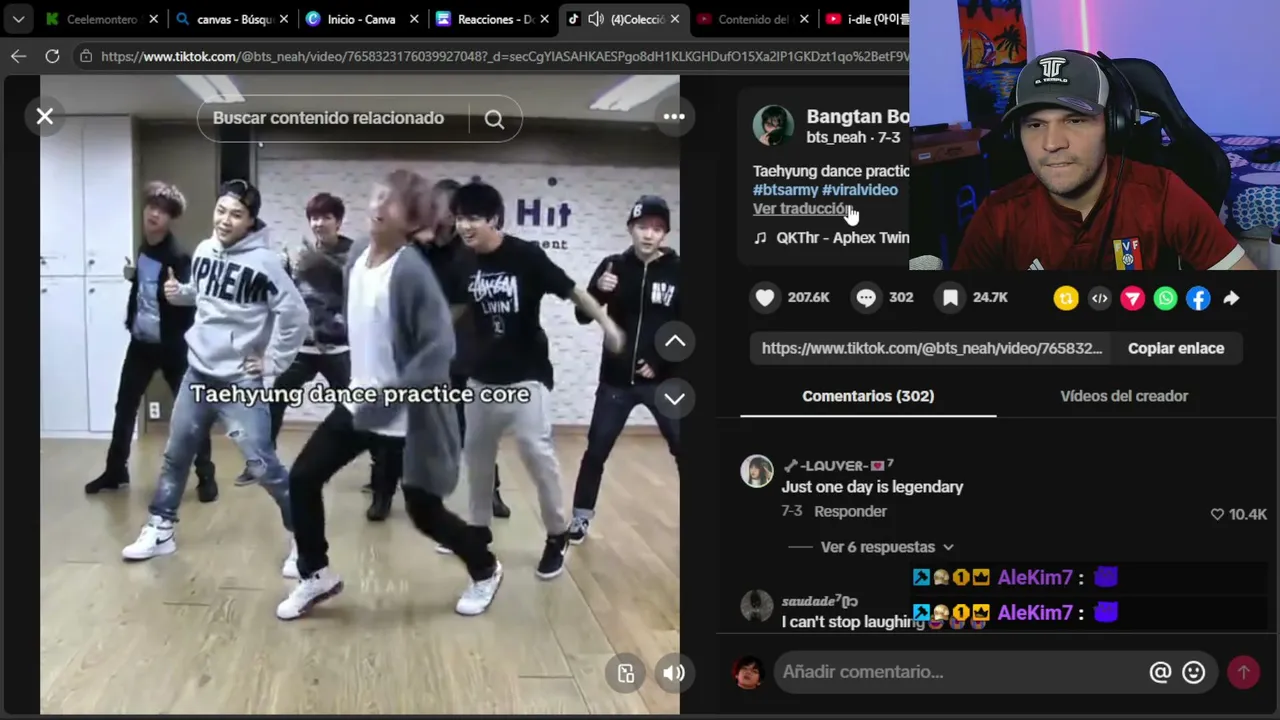1280x720 pixels.
Task: Click the search magnifier in video overlay
Action: point(494,119)
